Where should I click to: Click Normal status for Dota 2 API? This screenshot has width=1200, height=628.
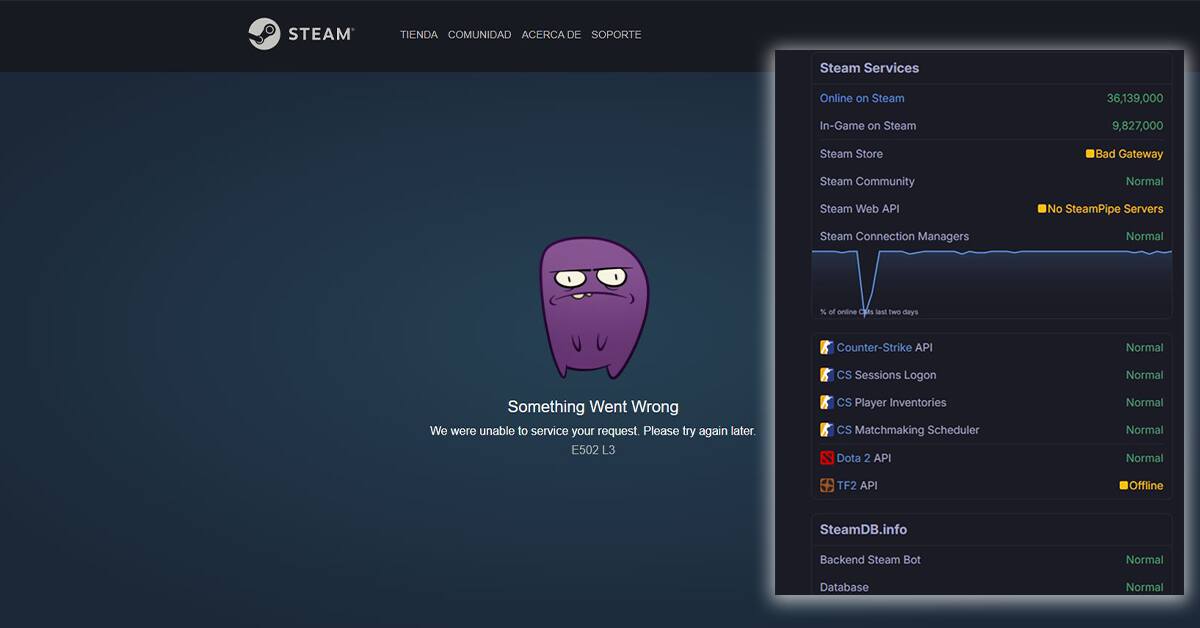pyautogui.click(x=1145, y=458)
